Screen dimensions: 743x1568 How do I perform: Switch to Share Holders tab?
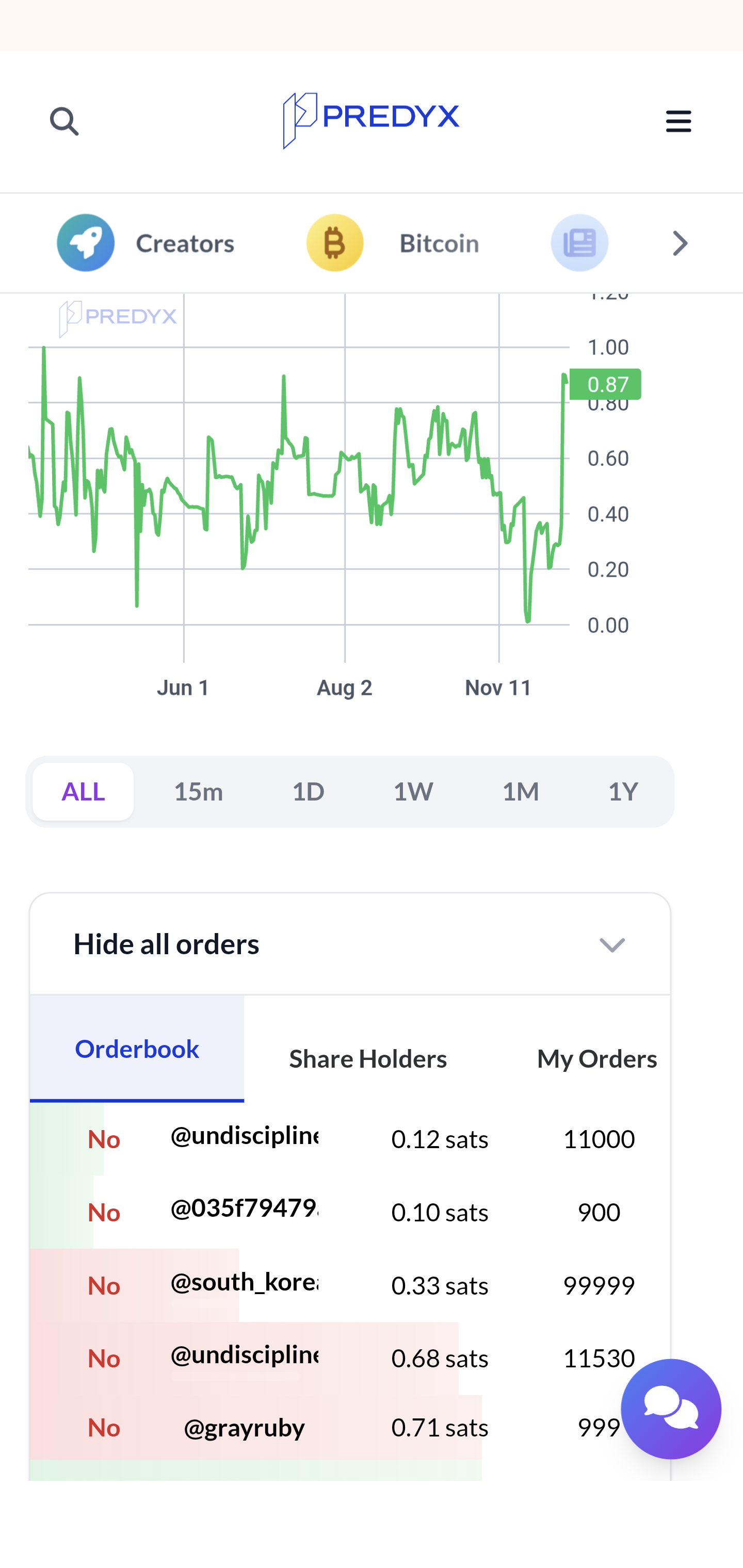point(368,1058)
